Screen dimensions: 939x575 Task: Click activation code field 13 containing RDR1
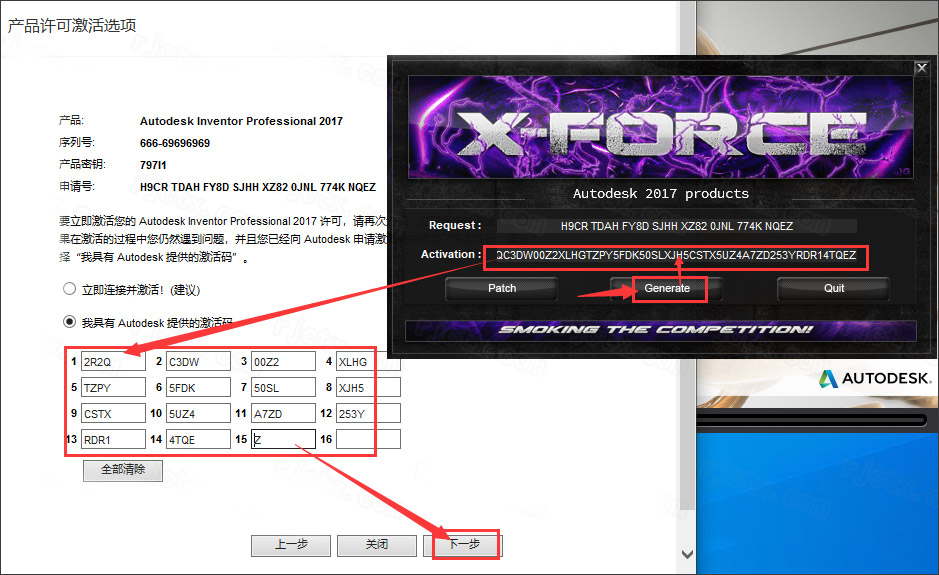(113, 439)
